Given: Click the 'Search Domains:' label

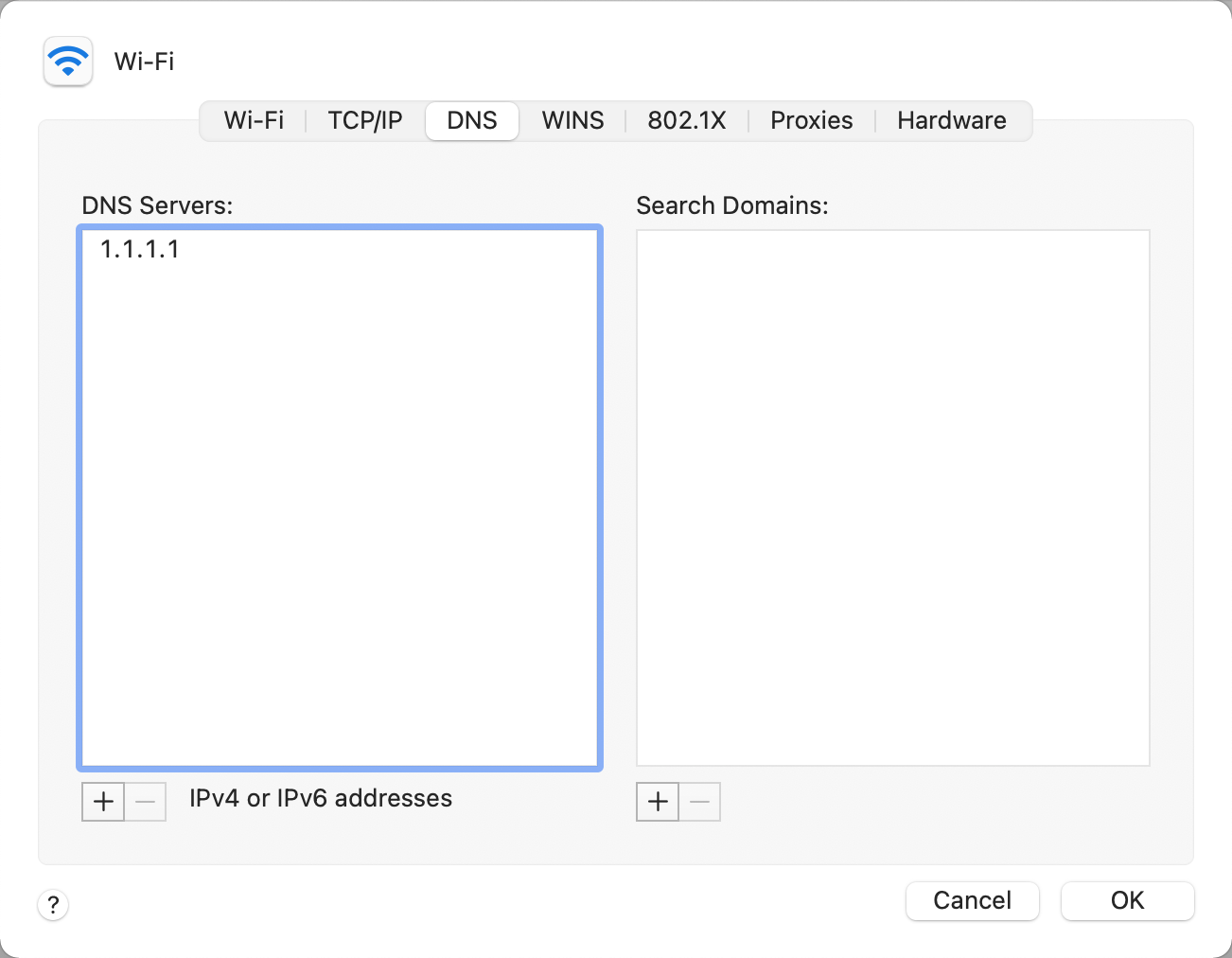Looking at the screenshot, I should pyautogui.click(x=731, y=205).
